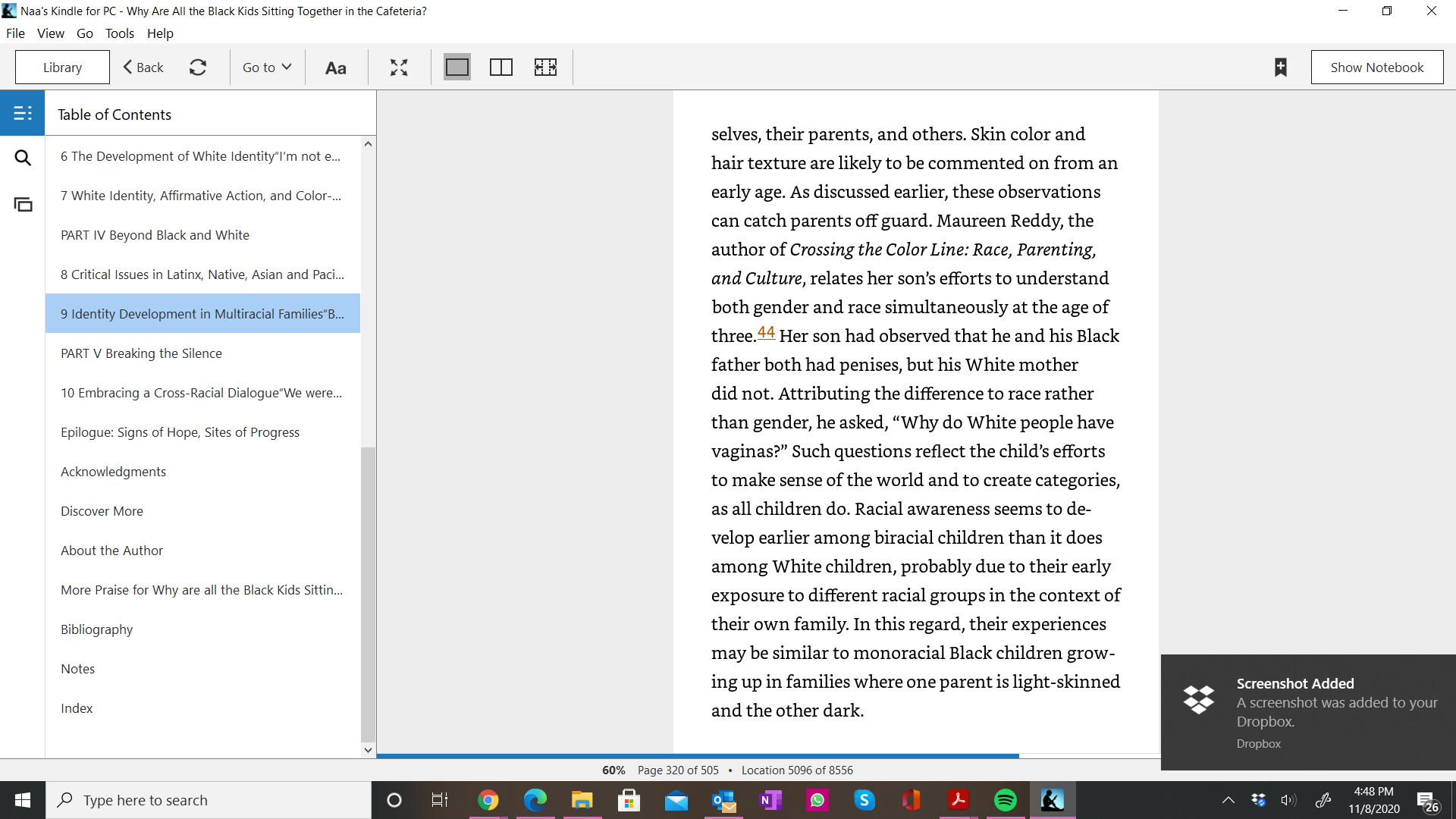Go to Notes section
1456x819 pixels.
pos(202,669)
